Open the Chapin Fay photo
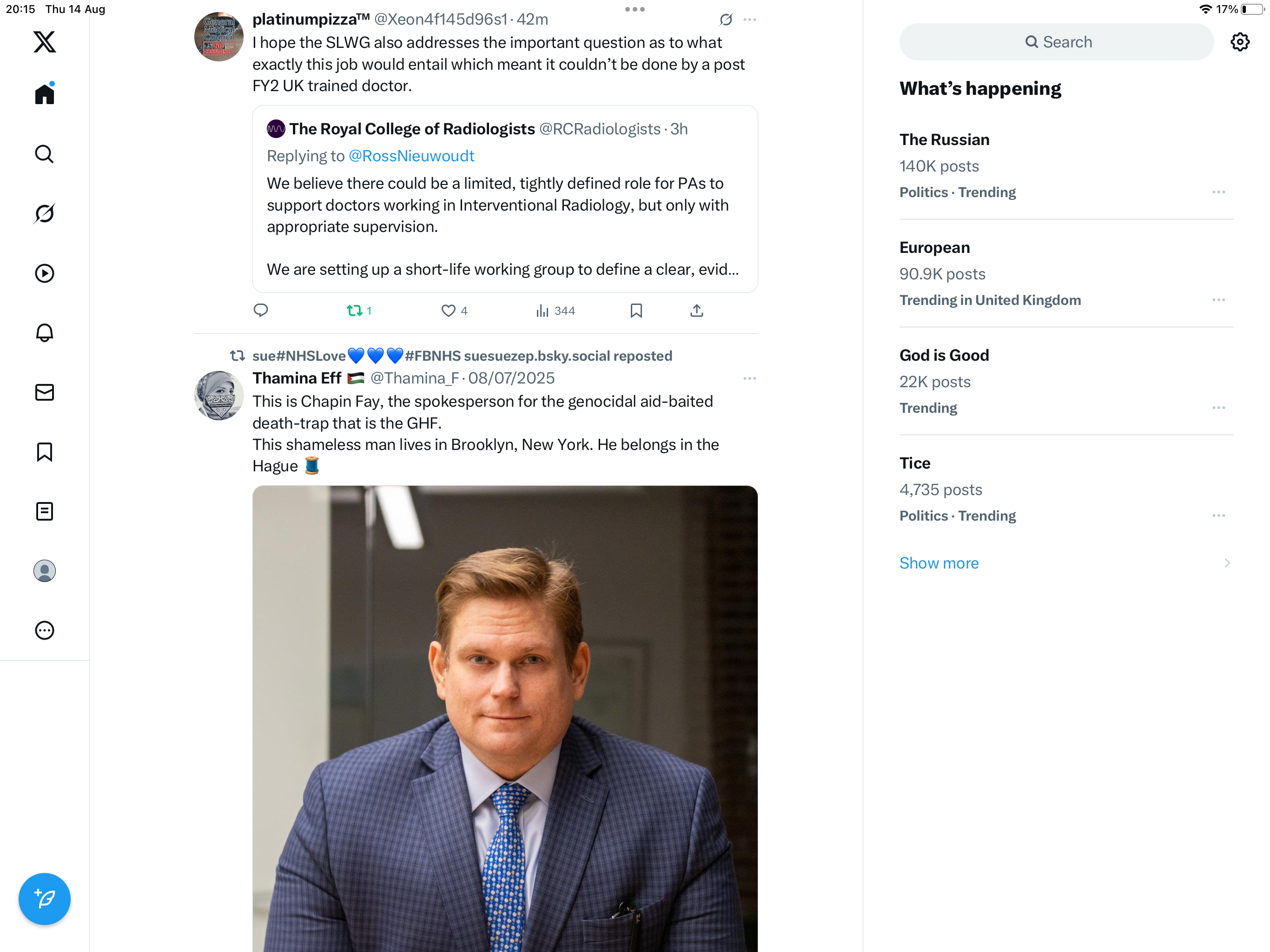The image size is (1270, 952). 505,718
